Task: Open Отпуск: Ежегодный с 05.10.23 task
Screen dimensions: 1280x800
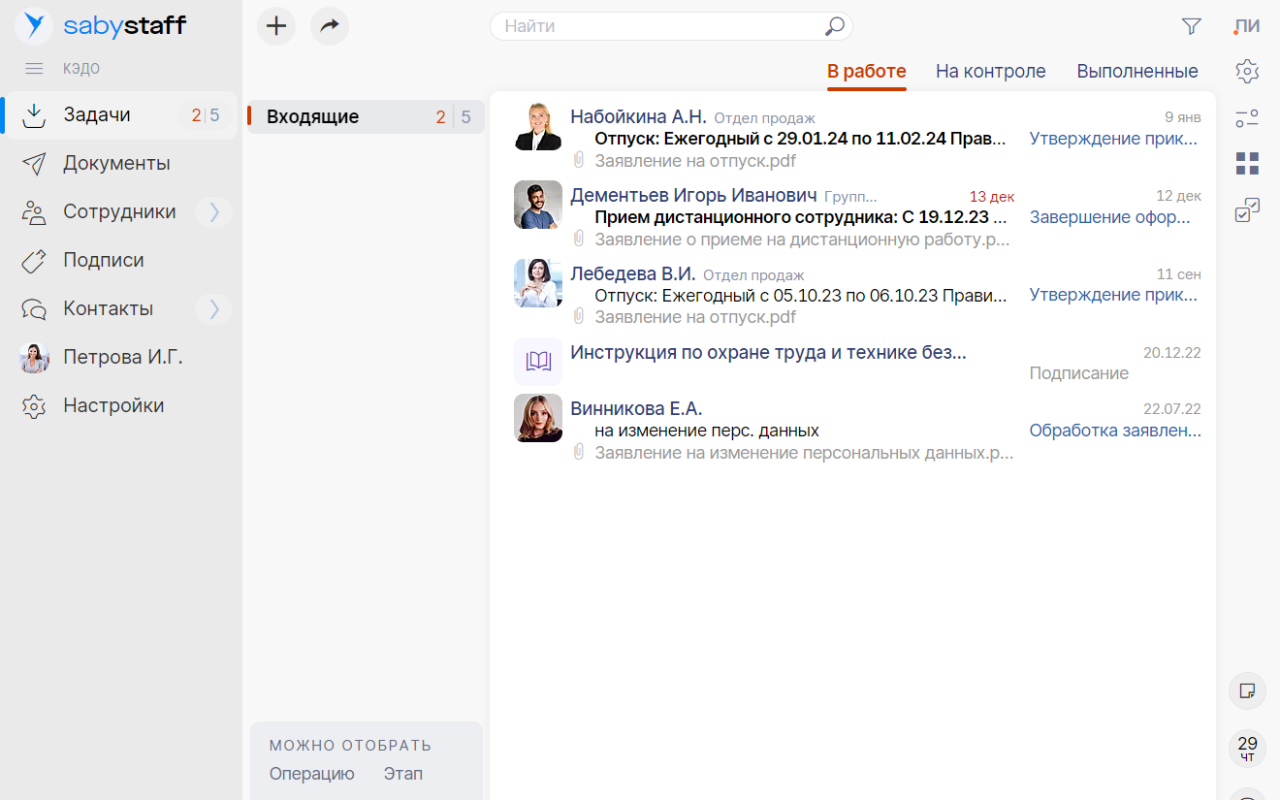Action: coord(801,295)
